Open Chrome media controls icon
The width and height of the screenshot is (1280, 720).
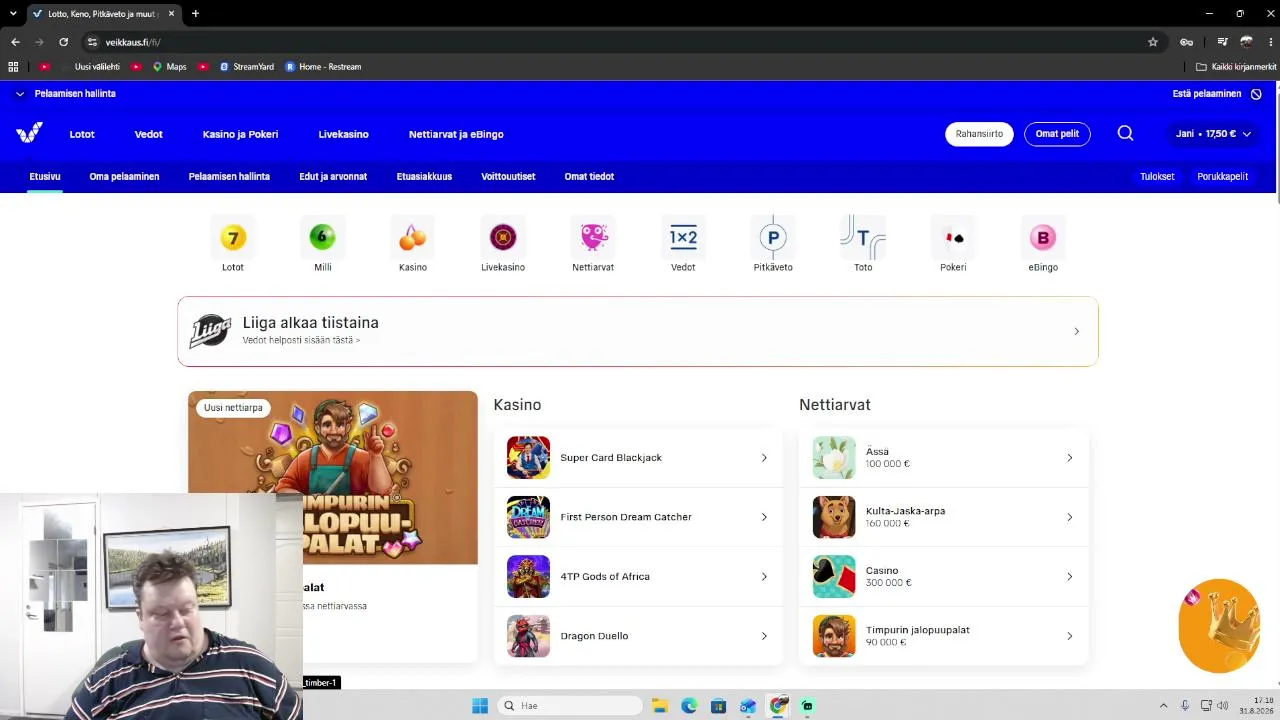[1222, 42]
